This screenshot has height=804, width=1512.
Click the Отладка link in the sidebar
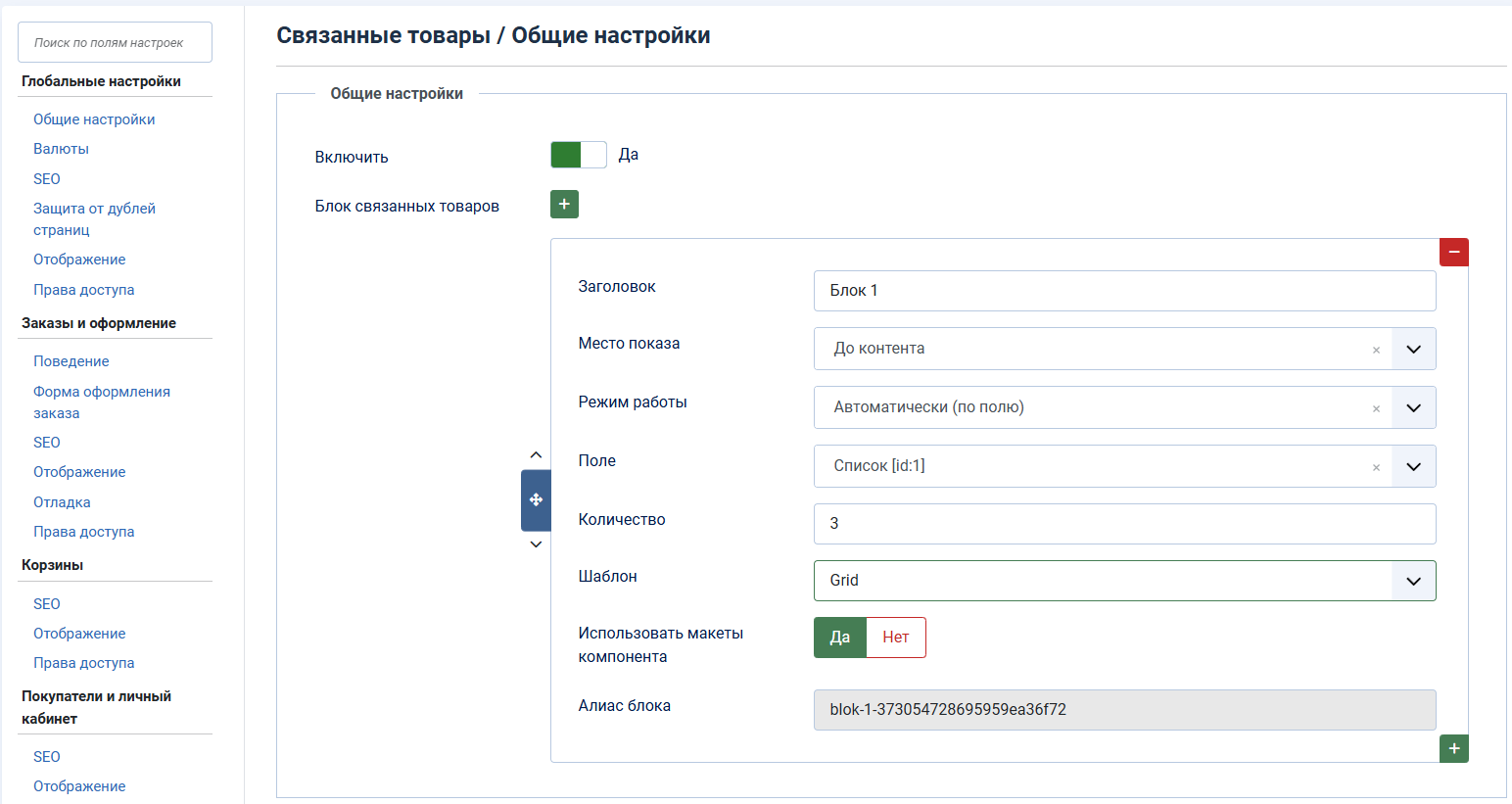[x=62, y=502]
